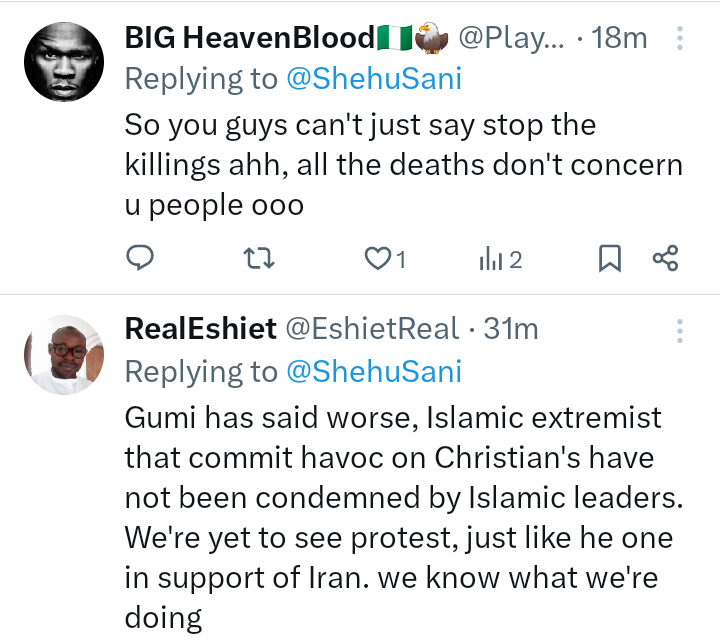Open view analytics bar chart icon

(490, 259)
